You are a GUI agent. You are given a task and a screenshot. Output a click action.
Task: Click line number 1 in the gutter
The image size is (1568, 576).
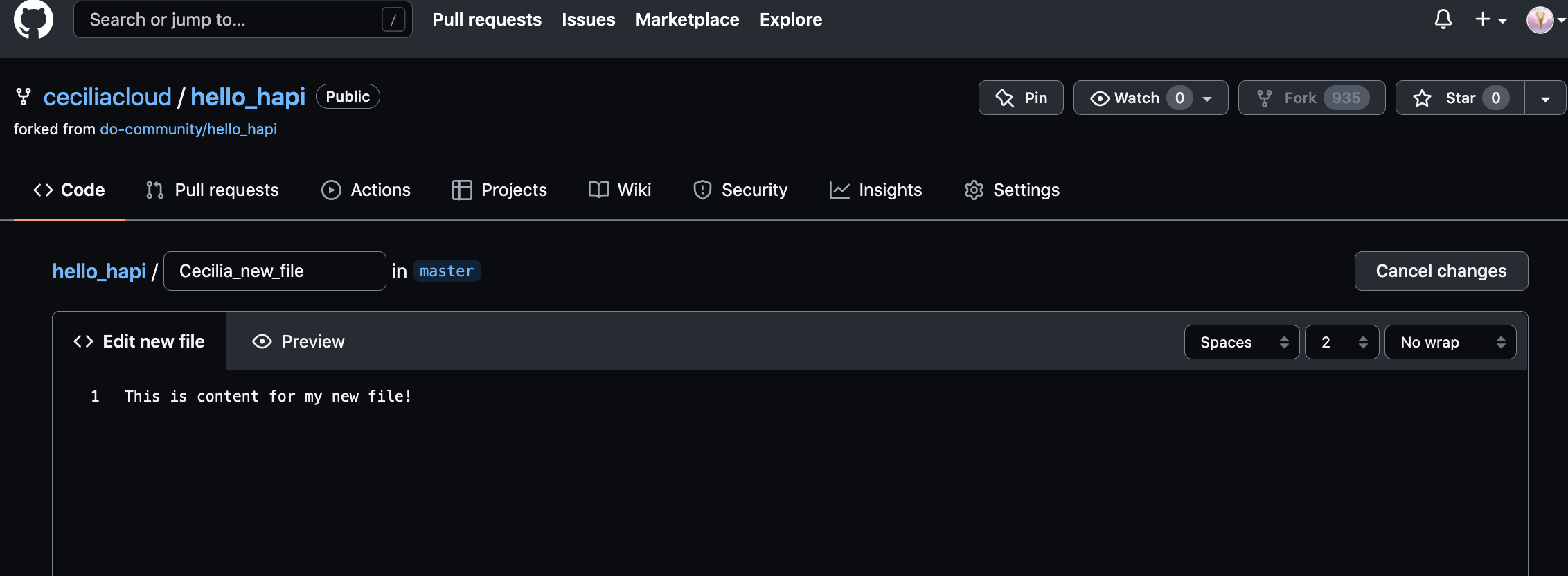point(95,396)
